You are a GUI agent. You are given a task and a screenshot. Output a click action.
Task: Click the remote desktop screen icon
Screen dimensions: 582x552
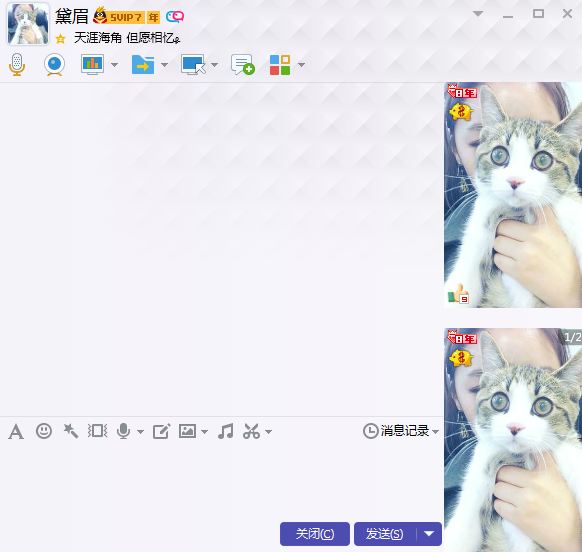click(x=193, y=65)
